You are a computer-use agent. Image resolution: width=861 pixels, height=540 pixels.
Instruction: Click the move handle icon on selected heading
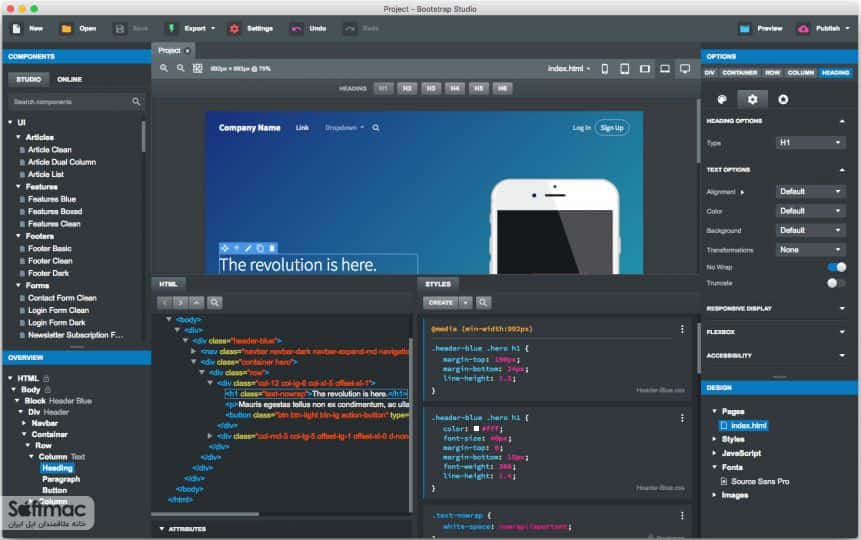[x=225, y=248]
